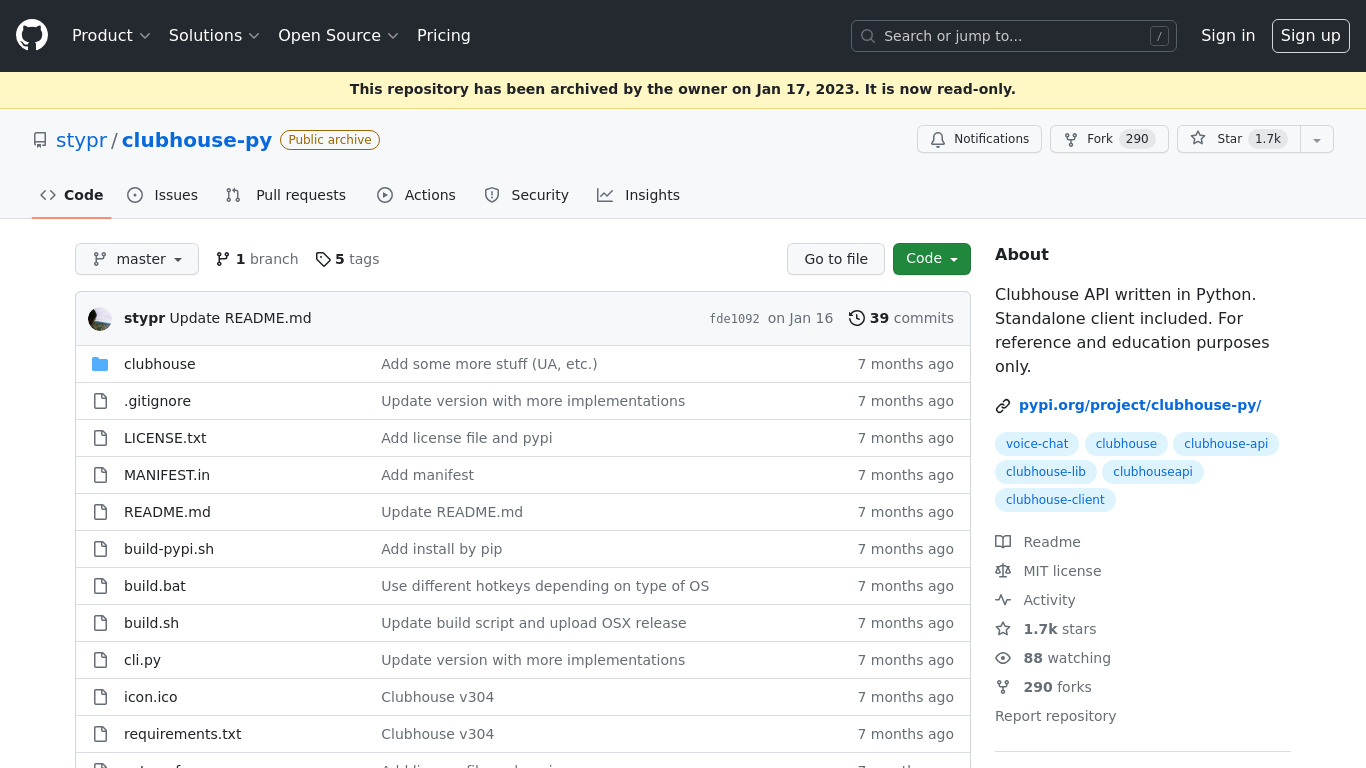
Task: Click the file icon beside build.sh
Action: 100,623
